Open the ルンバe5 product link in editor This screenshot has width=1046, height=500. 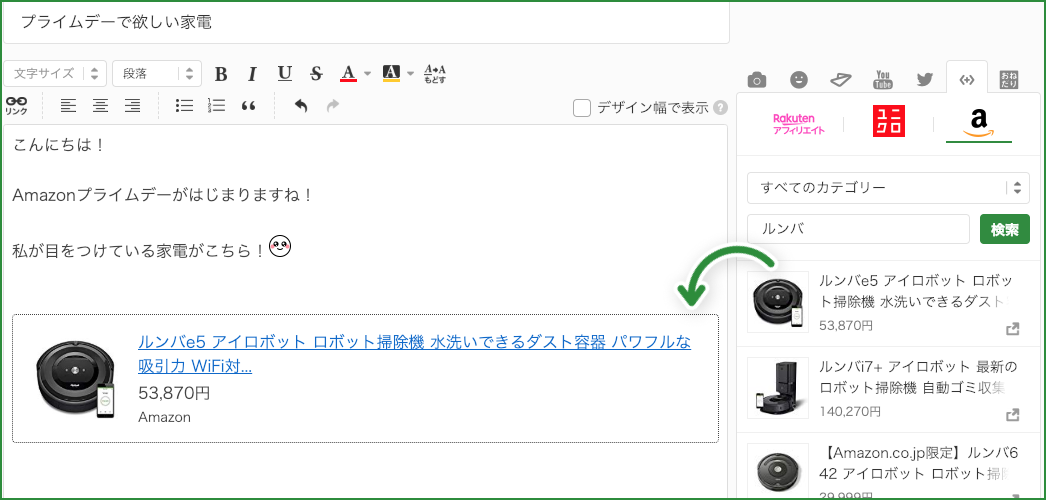pos(414,354)
